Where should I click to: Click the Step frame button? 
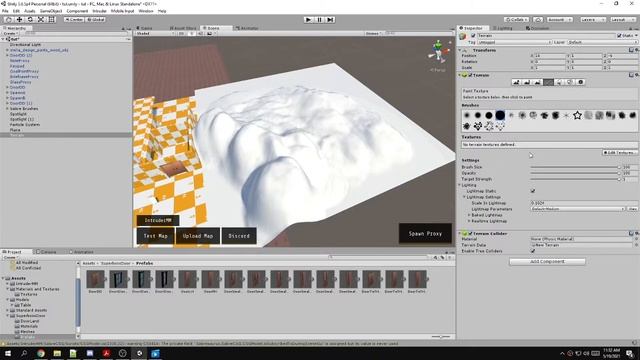331,20
